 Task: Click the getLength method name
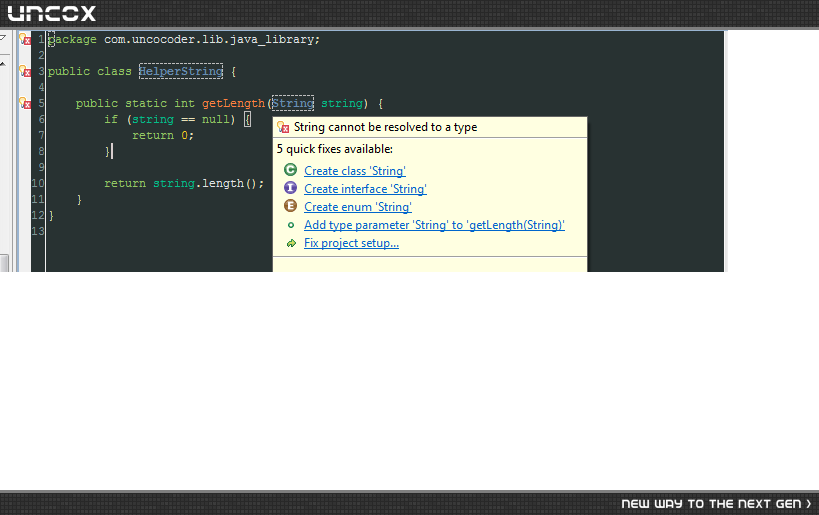click(233, 103)
